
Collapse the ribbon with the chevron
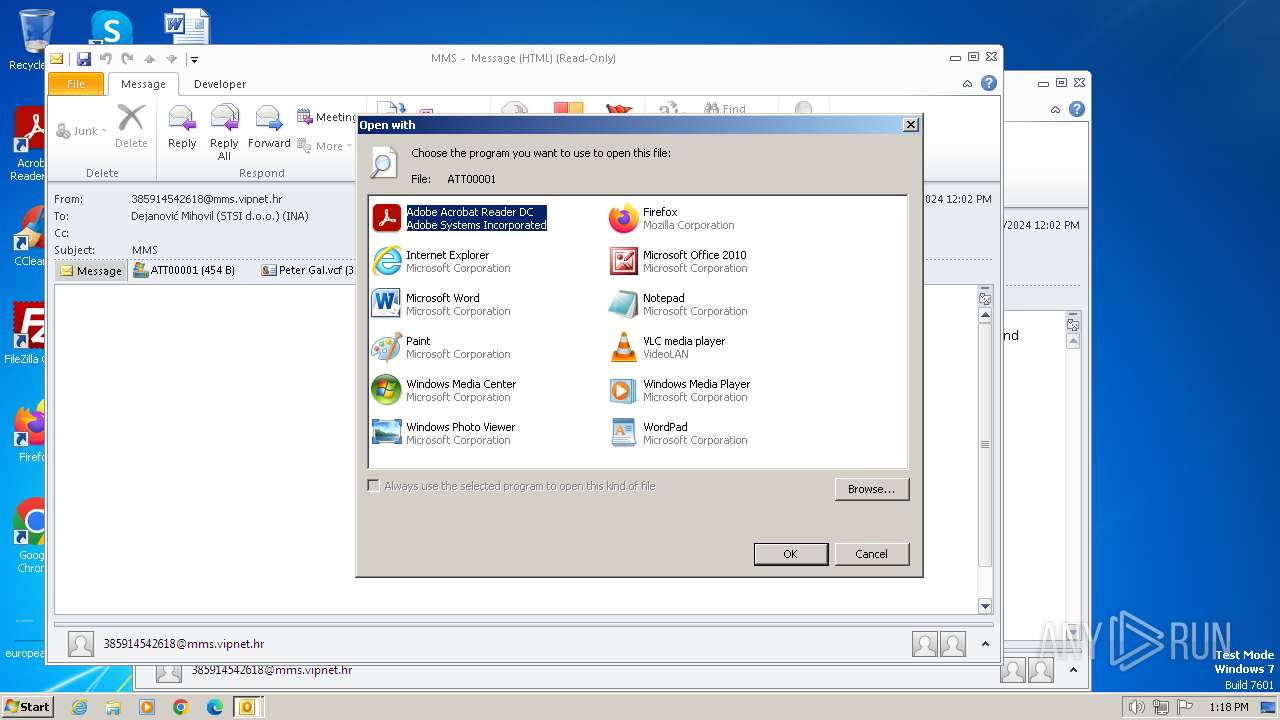click(x=967, y=84)
